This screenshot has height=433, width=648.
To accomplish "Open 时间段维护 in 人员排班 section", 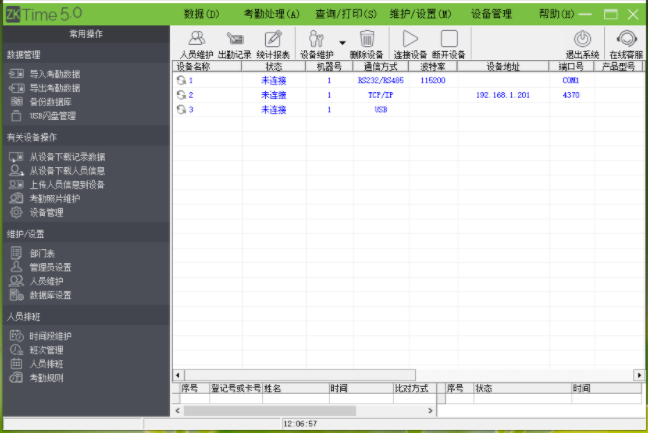I will (x=51, y=337).
